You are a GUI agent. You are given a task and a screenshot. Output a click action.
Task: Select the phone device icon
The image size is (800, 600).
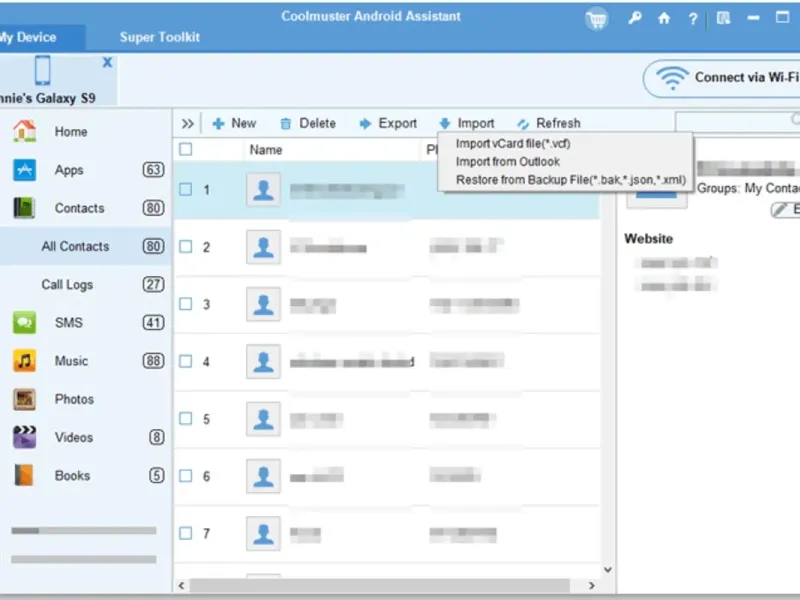(42, 70)
